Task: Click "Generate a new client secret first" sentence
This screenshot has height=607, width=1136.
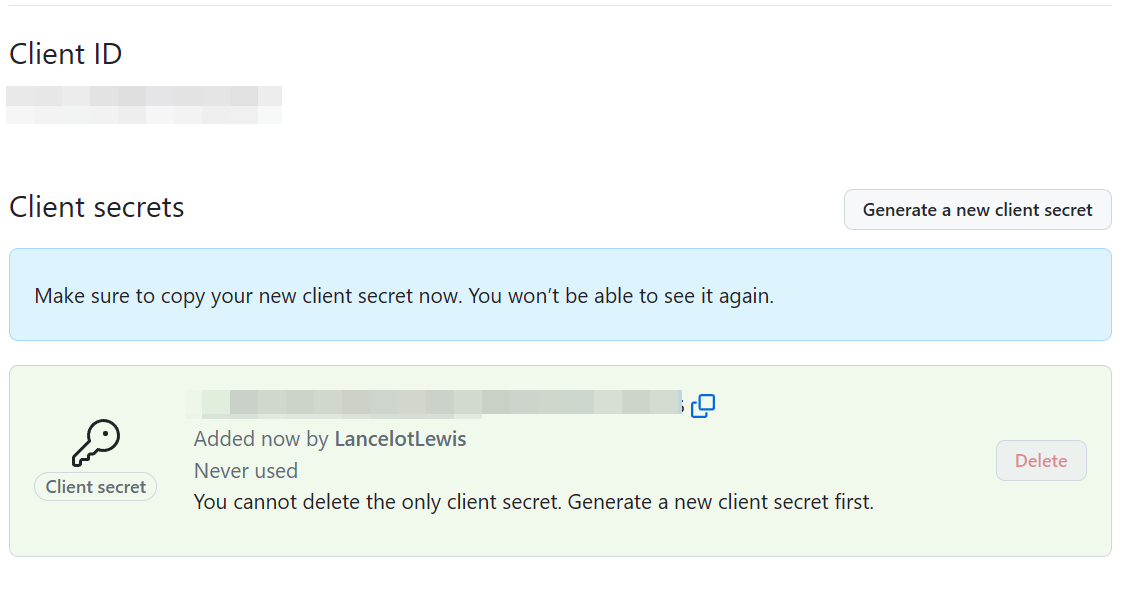Action: 720,502
